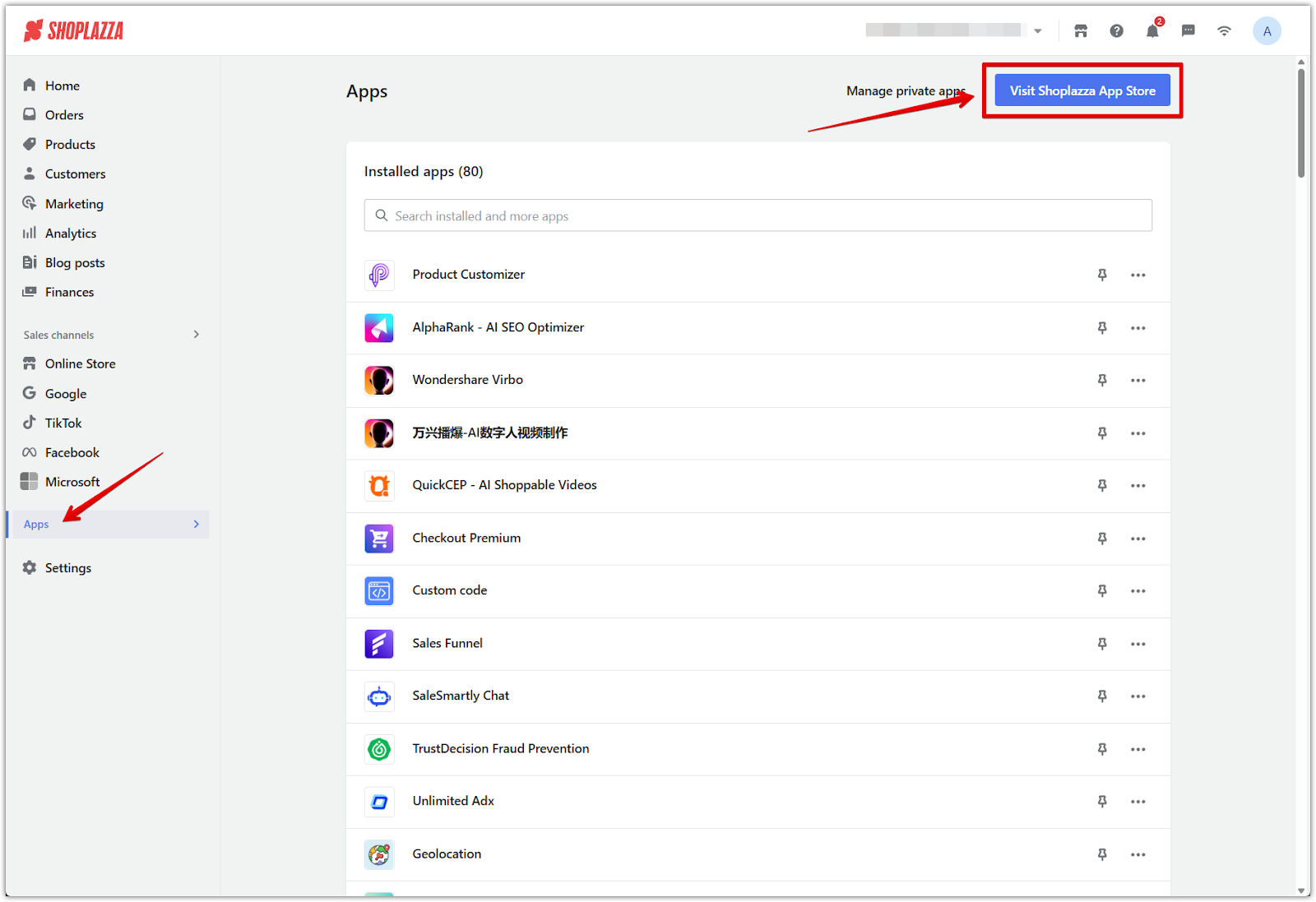Screen dimensions: 1316x902
Task: Open the TikTok sales channel
Action: pyautogui.click(x=63, y=423)
